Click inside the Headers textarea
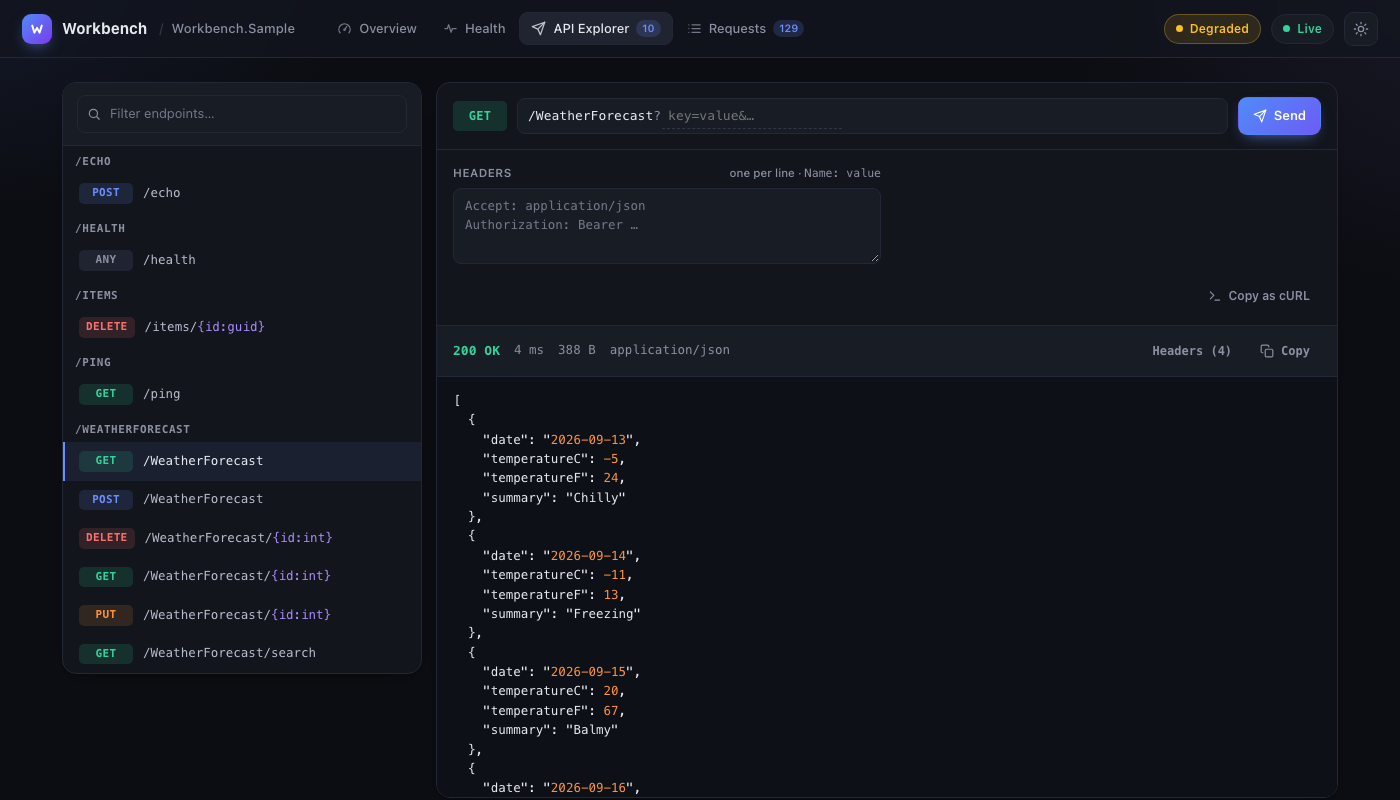The width and height of the screenshot is (1400, 800). point(667,226)
